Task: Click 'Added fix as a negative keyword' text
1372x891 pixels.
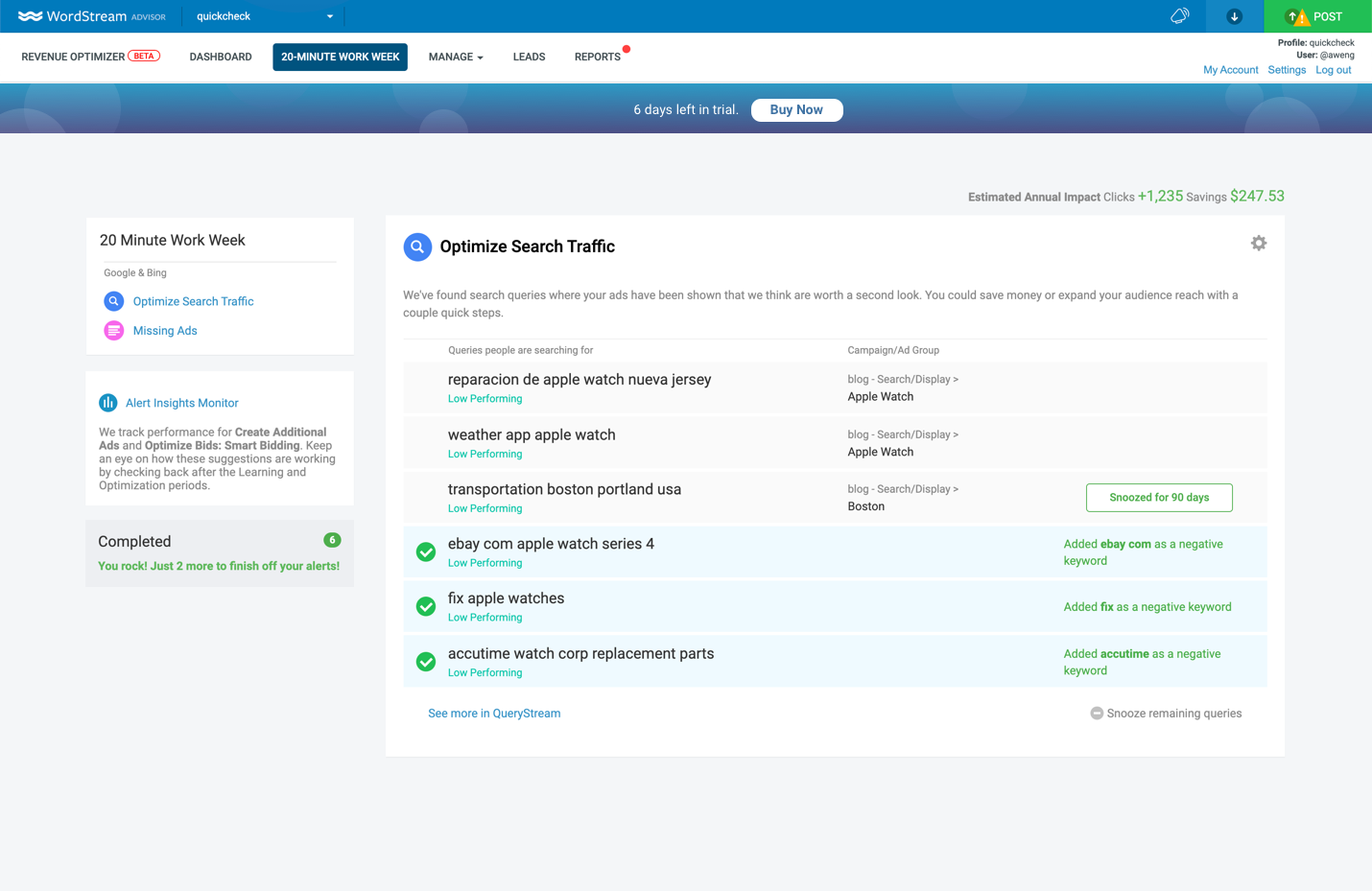Action: pyautogui.click(x=1147, y=607)
